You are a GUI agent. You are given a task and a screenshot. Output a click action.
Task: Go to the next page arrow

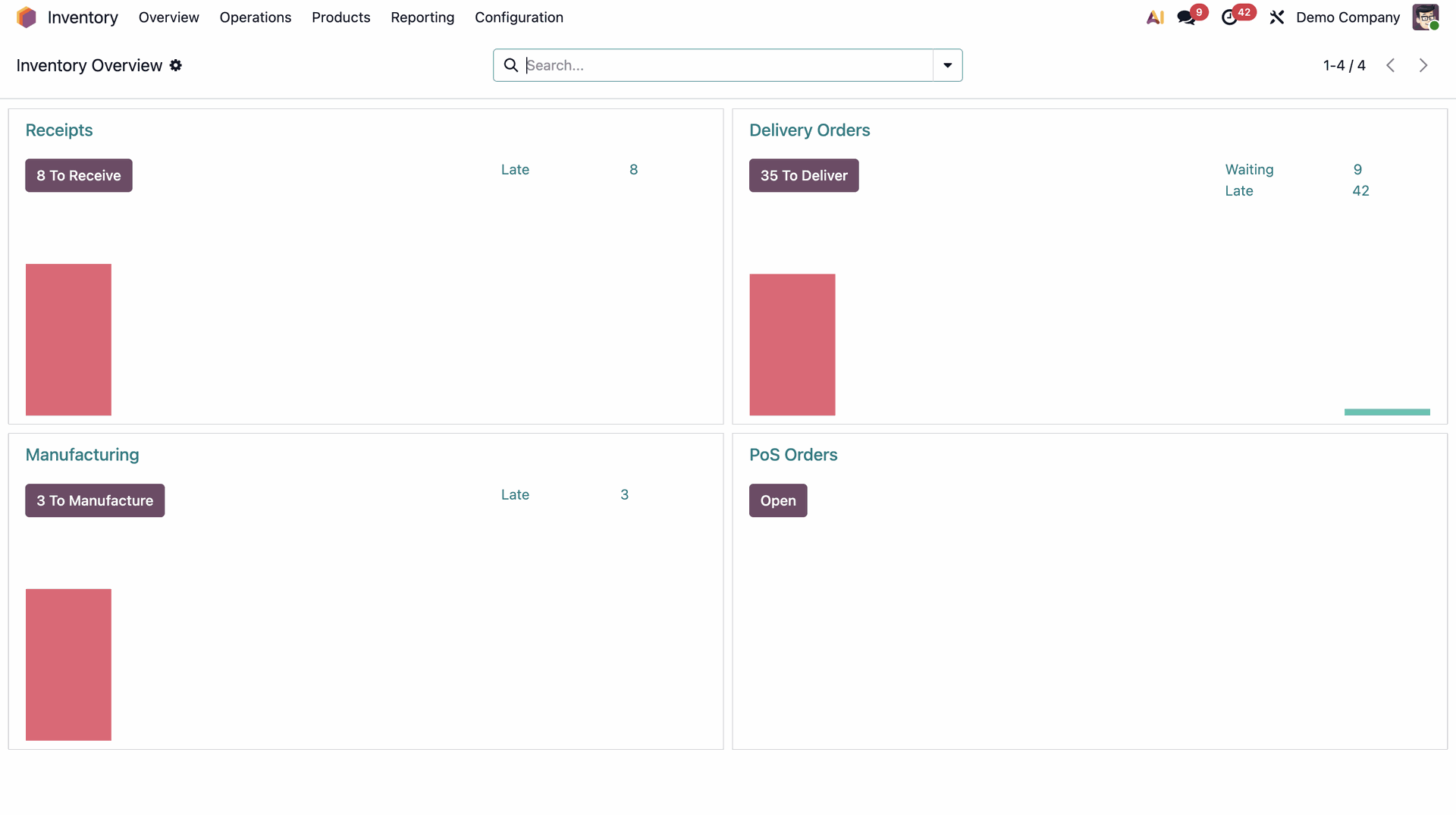[1423, 65]
